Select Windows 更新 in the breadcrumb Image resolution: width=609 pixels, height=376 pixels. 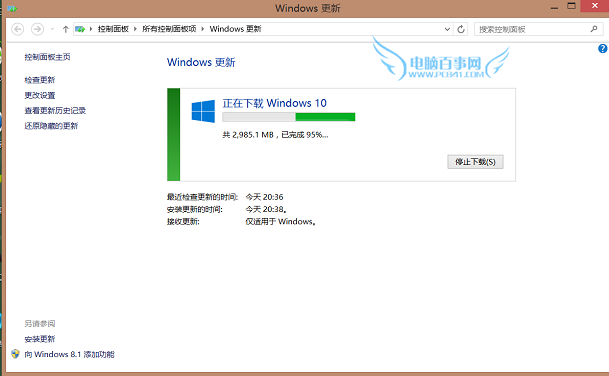point(235,29)
